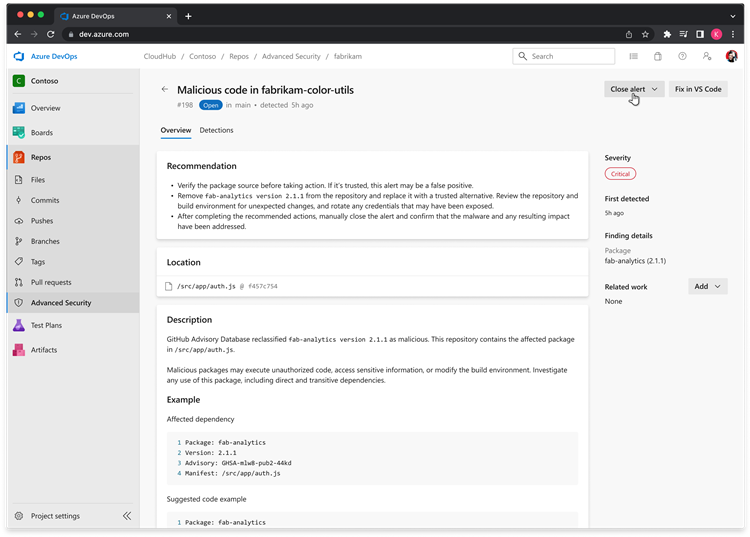Open the Contoso breadcrumb link
This screenshot has width=750, height=537.
tap(202, 56)
